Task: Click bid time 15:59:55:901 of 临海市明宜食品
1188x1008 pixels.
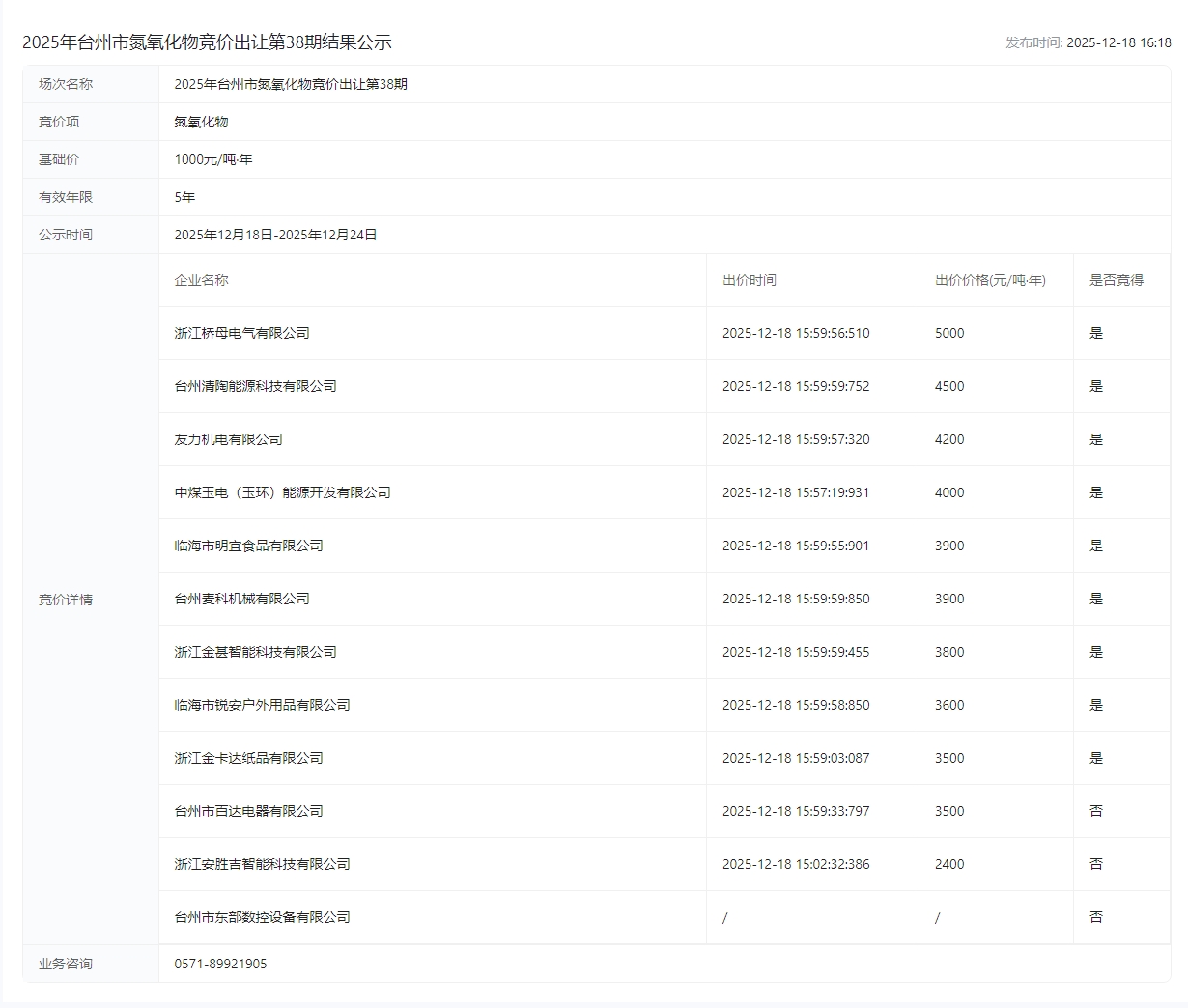Action: pyautogui.click(x=796, y=546)
